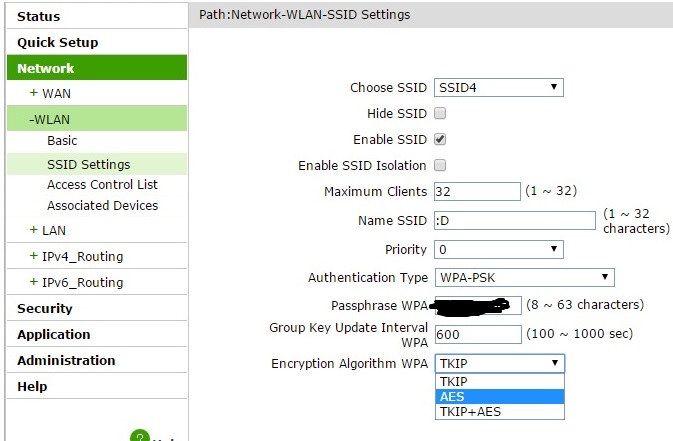This screenshot has width=673, height=441.
Task: Open the Choose SSID dropdown
Action: [x=499, y=88]
